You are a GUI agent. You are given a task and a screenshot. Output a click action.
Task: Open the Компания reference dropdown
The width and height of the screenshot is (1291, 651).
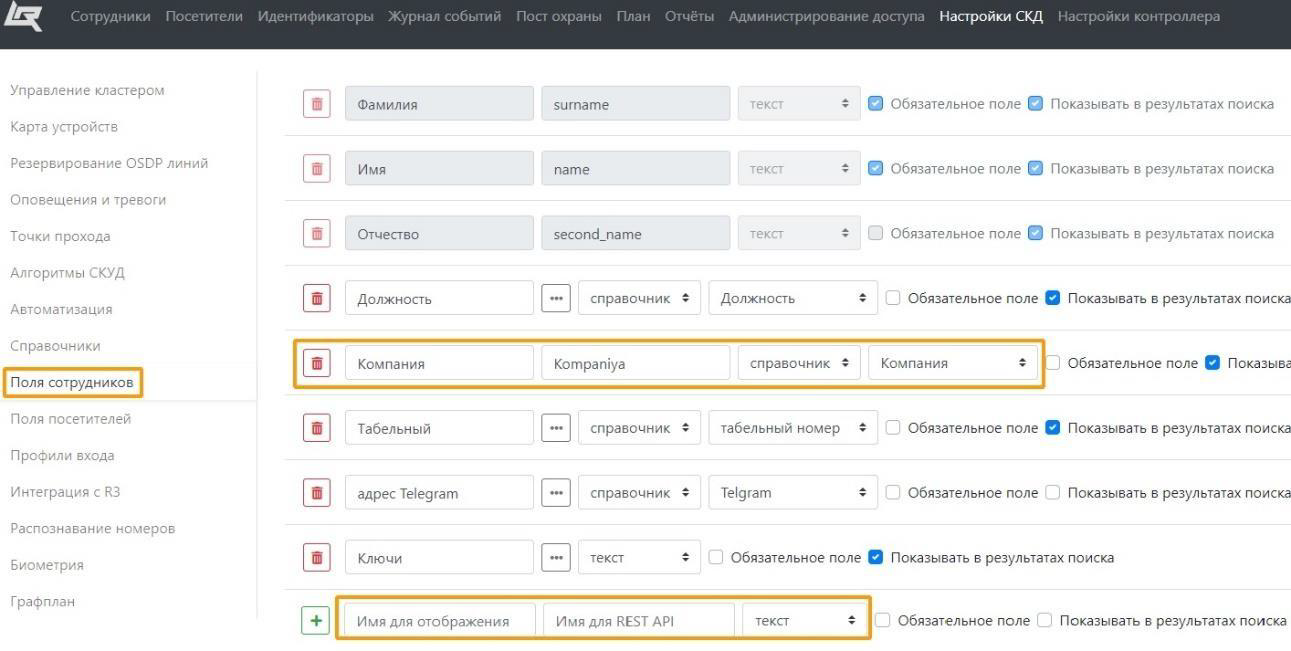953,363
